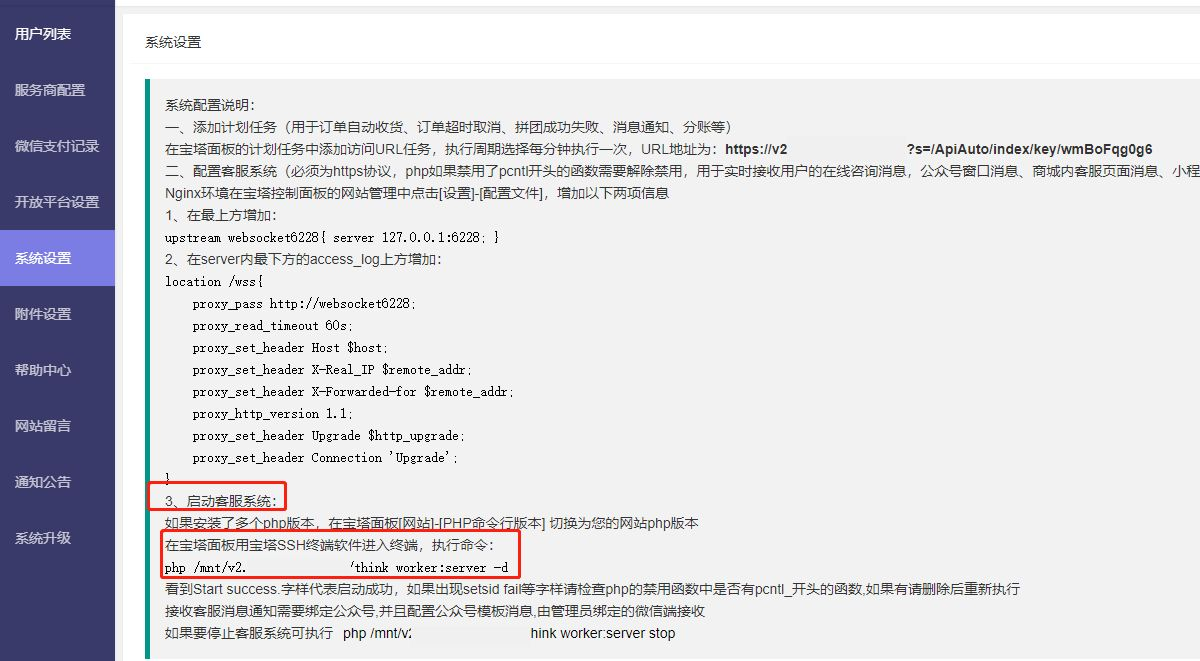Open 微信支付记录 page
1200x661 pixels.
pos(57,146)
